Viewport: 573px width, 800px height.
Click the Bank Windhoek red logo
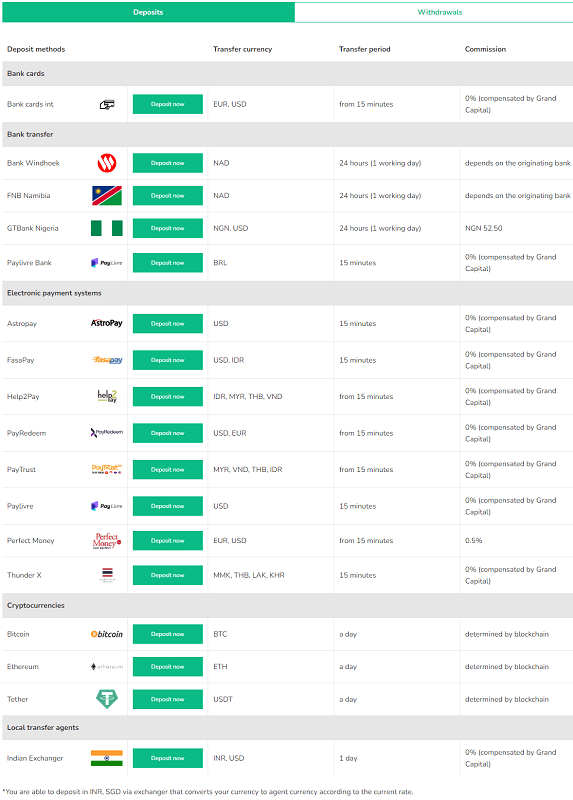pos(107,163)
